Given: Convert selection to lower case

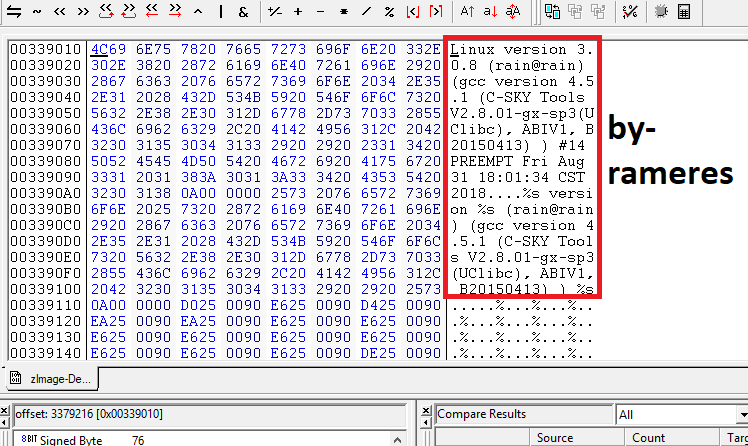Looking at the screenshot, I should tap(490, 11).
